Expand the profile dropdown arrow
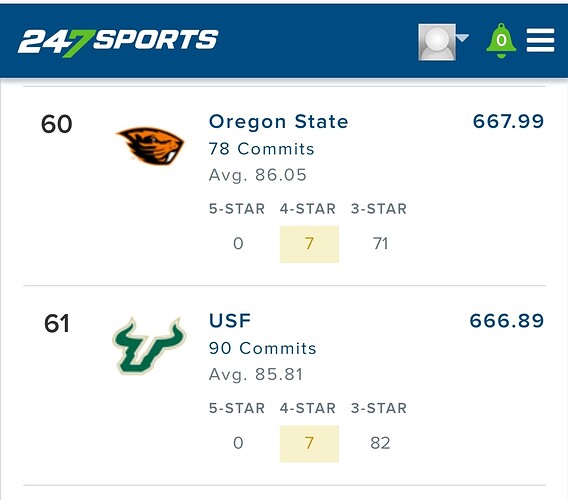Viewport: 568px width, 500px height. [462, 37]
